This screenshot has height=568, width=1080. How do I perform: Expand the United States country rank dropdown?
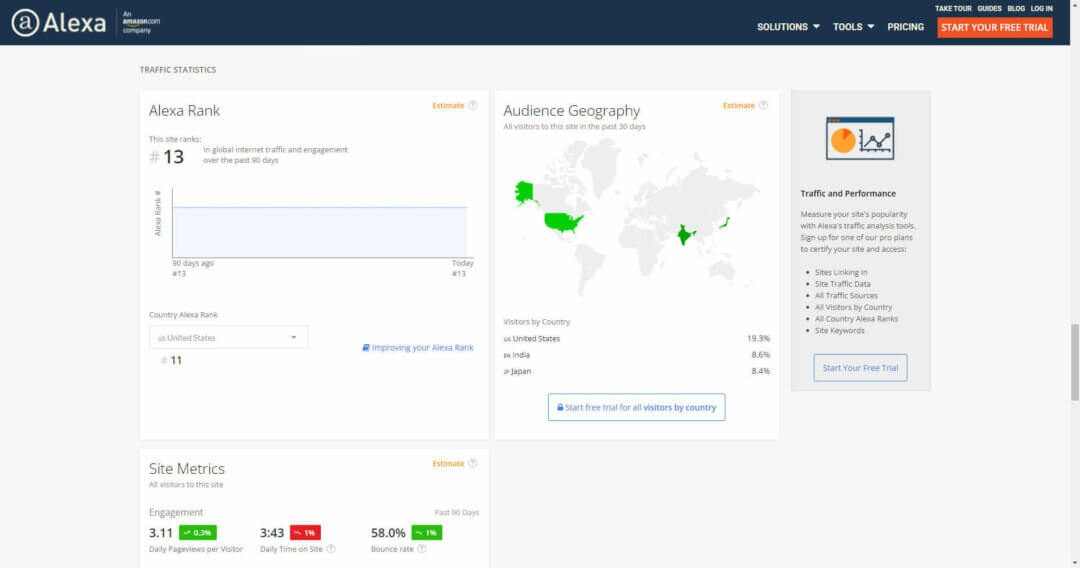point(229,337)
